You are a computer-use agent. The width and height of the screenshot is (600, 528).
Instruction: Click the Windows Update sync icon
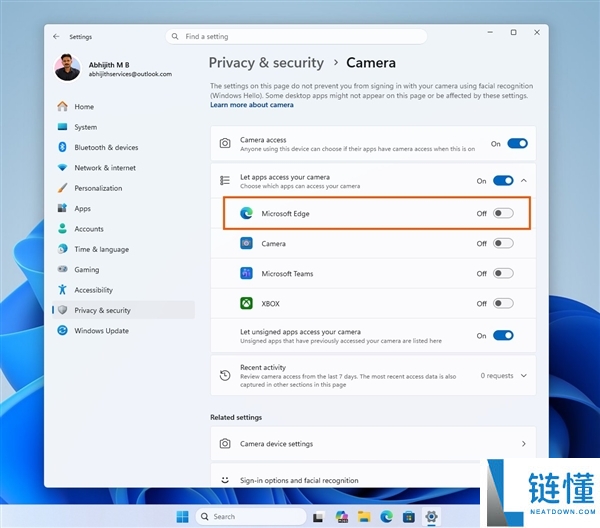click(62, 330)
